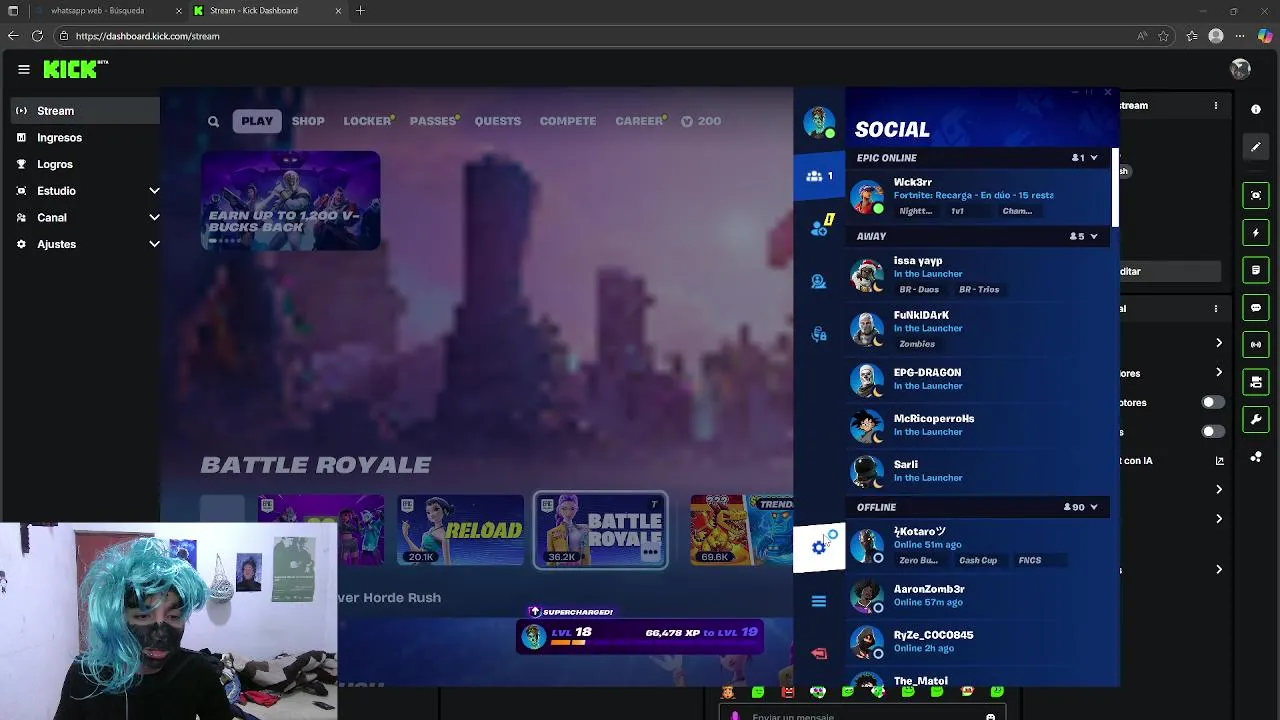Open the CAREER tab
This screenshot has height=720, width=1280.
640,121
